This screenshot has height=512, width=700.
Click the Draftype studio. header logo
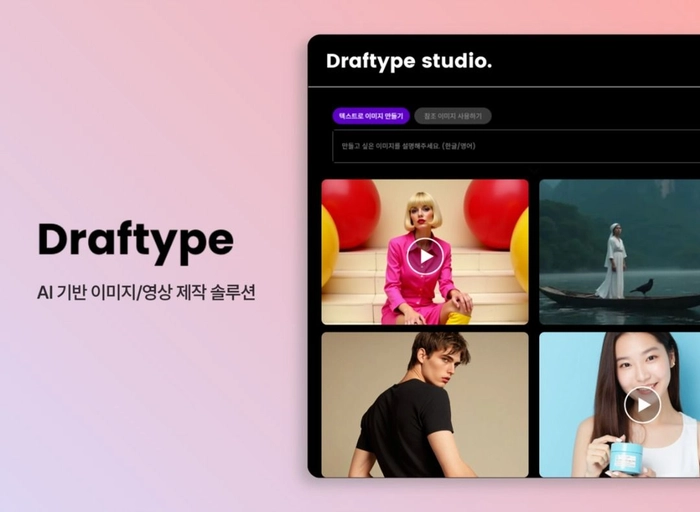[x=409, y=61]
